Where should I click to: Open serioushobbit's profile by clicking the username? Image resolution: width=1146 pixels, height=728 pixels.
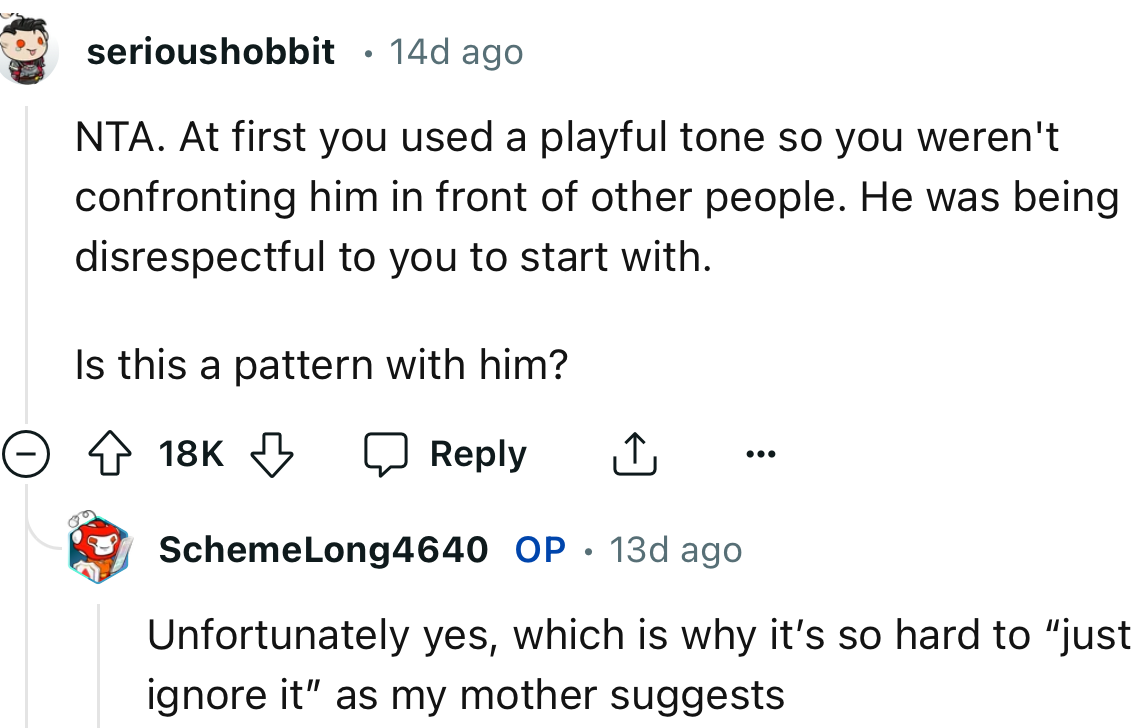click(210, 52)
